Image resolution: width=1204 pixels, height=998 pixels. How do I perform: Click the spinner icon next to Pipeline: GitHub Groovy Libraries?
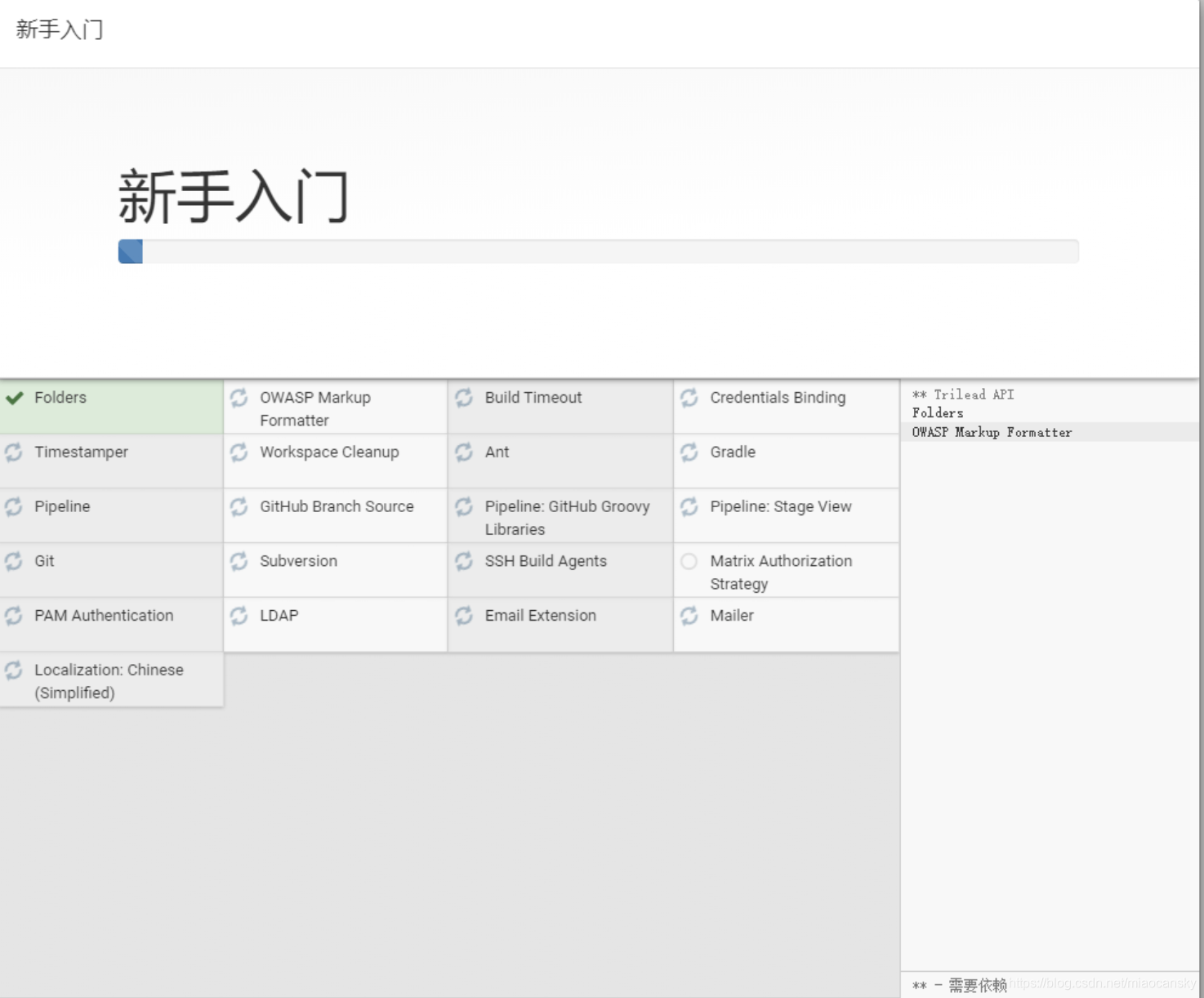464,507
